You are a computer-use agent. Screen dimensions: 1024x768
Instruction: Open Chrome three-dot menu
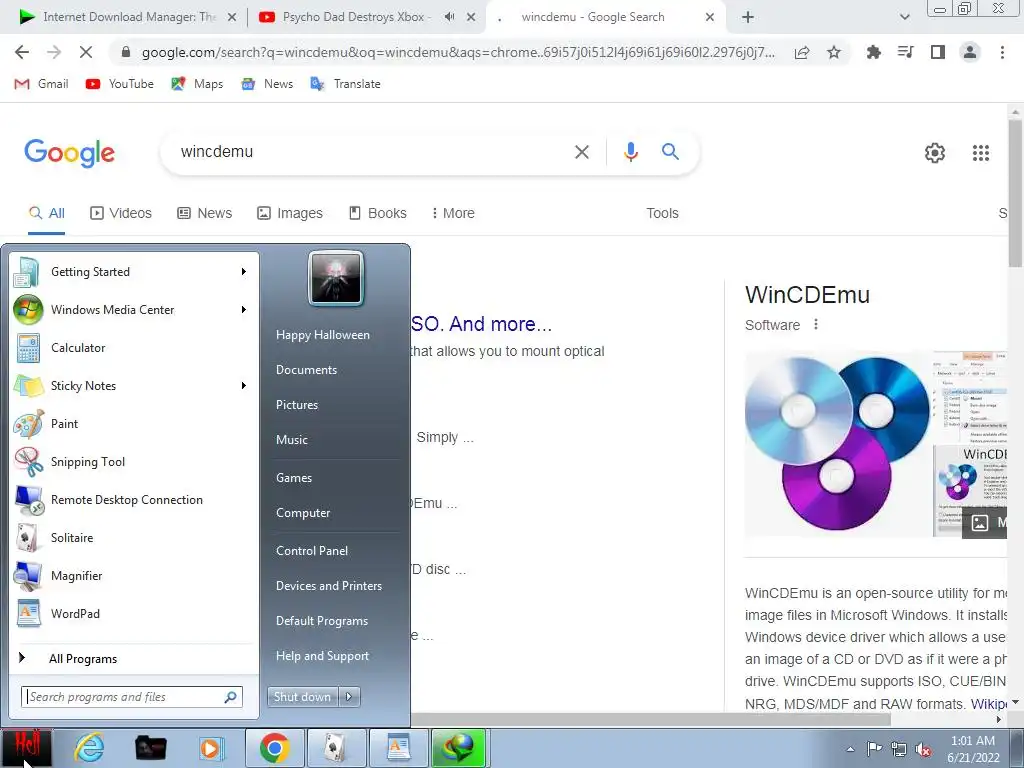click(x=1002, y=52)
